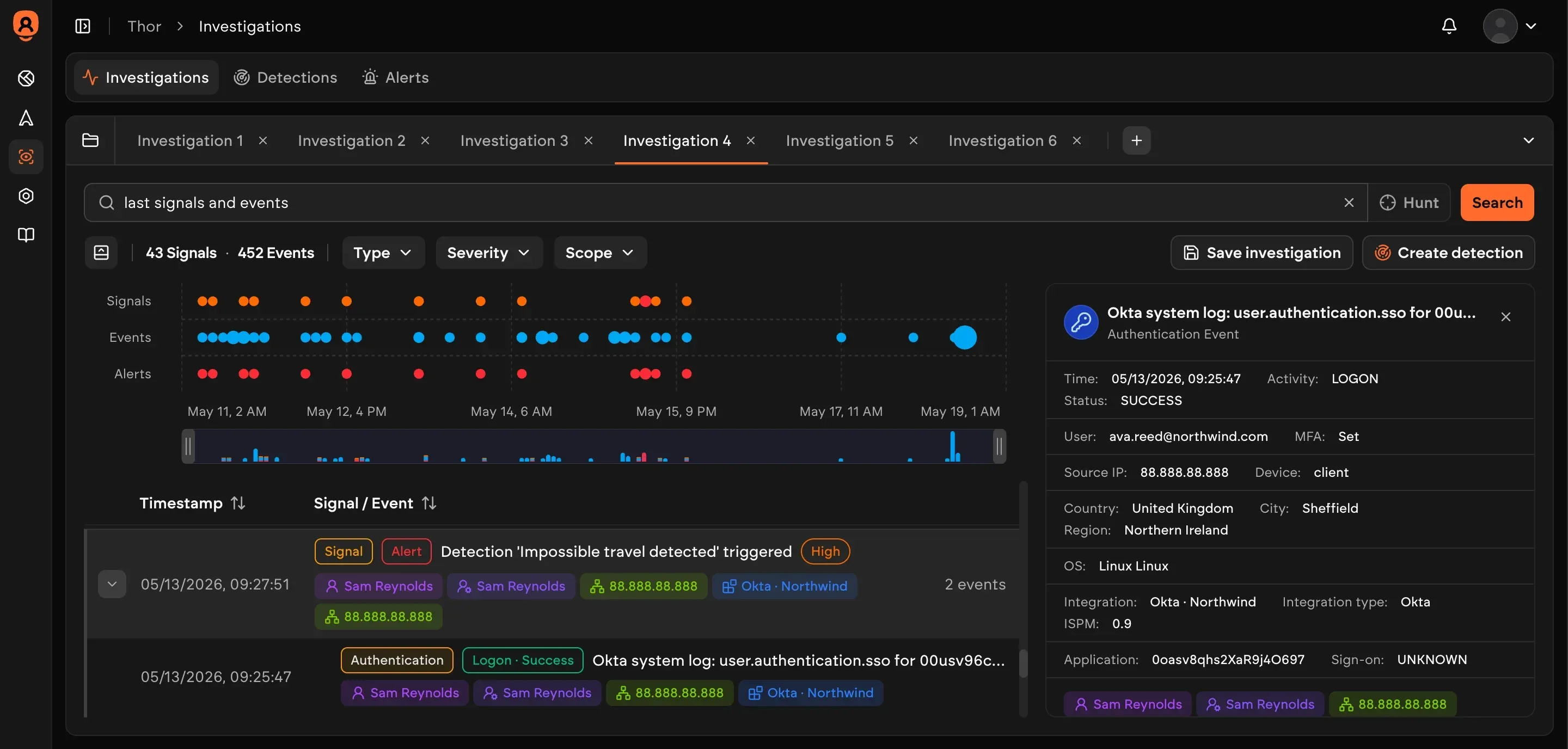Open the Scope filter dropdown

pos(600,253)
